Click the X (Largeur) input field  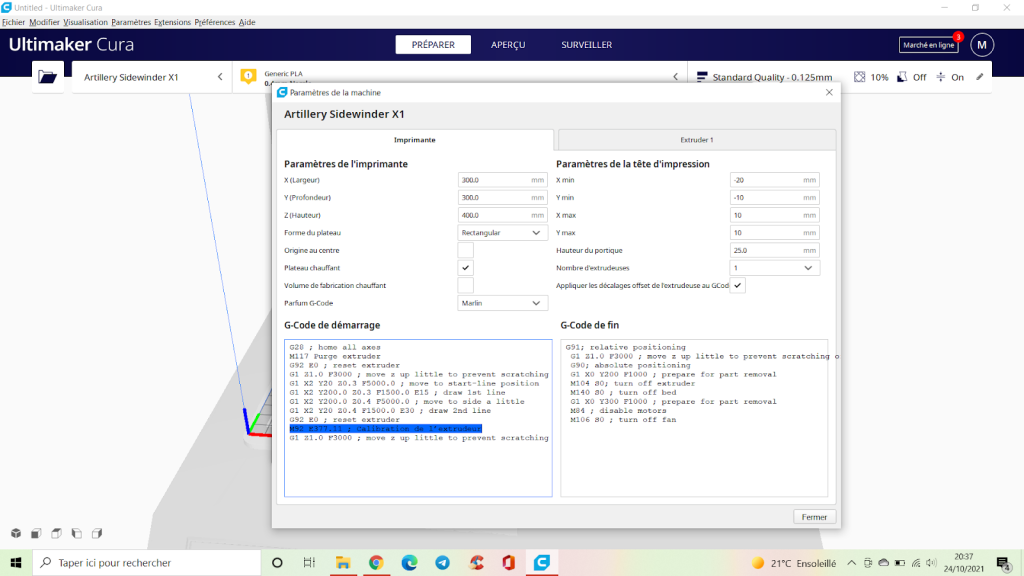click(502, 180)
